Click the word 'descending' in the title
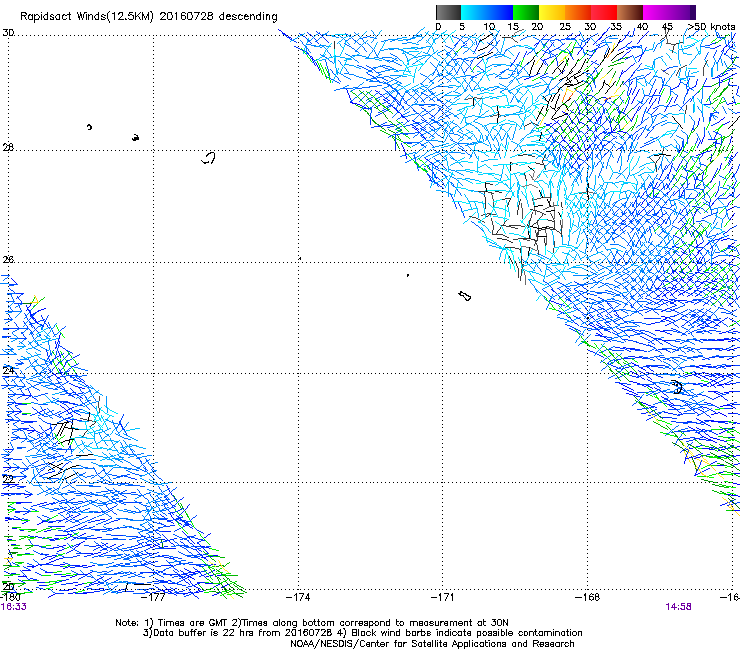Image resolution: width=740 pixels, height=650 pixels. point(248,17)
